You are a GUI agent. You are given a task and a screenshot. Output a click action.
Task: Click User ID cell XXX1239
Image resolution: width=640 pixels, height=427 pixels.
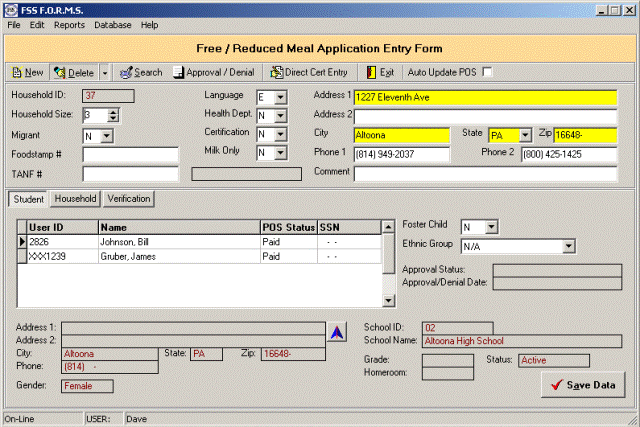pos(62,256)
